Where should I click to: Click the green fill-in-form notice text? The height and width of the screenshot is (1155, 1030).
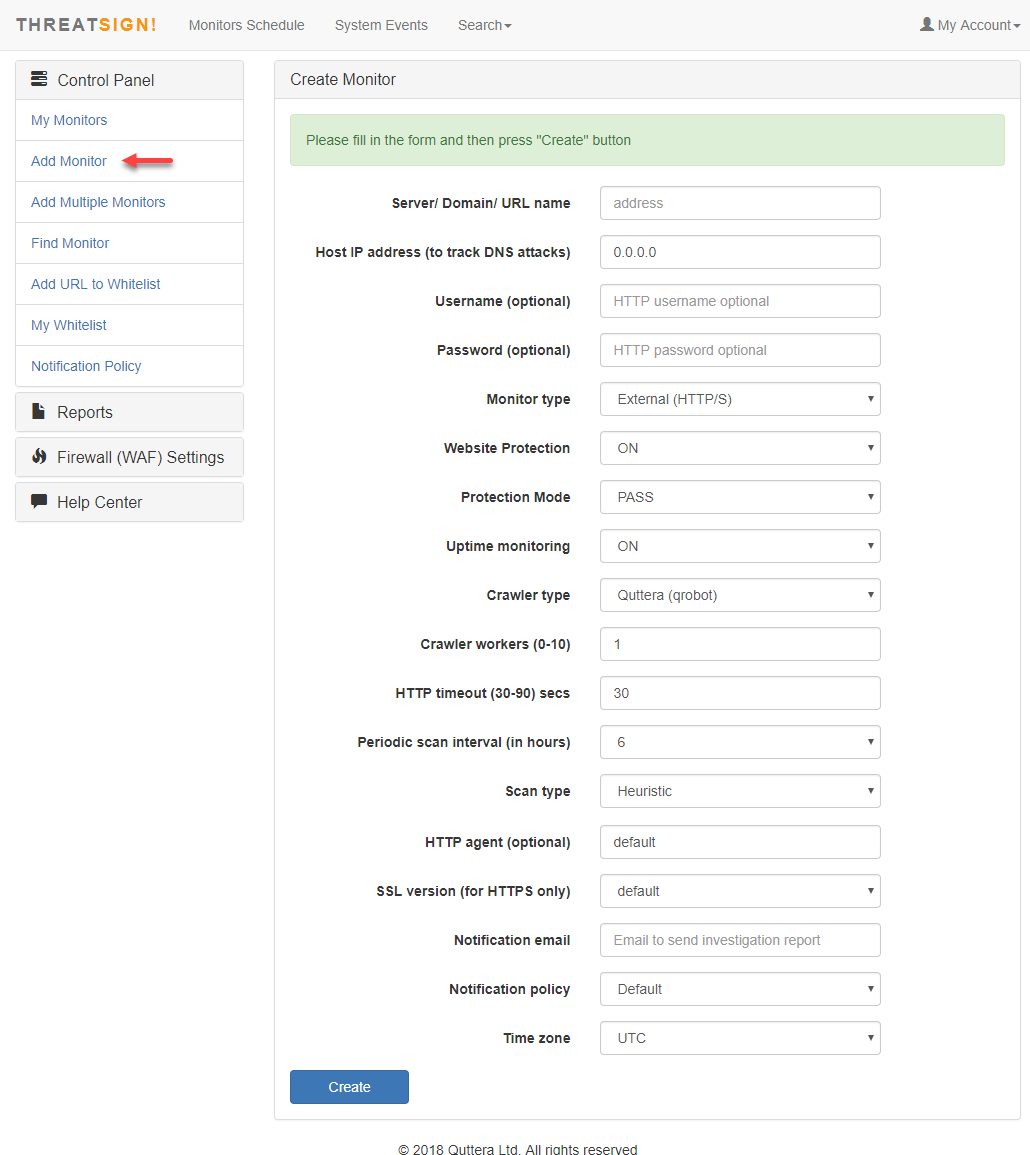(x=469, y=140)
